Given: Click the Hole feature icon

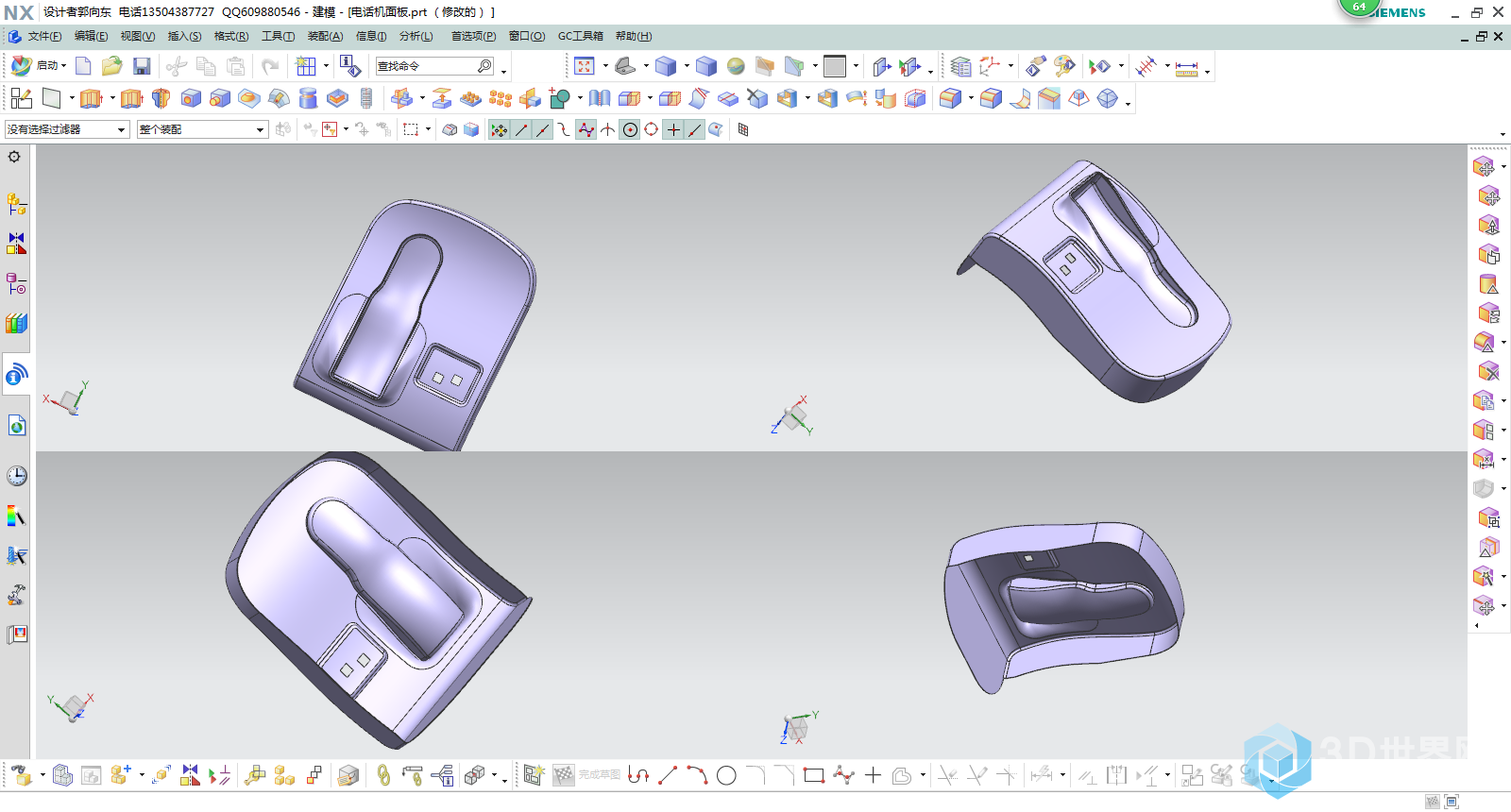Looking at the screenshot, I should tap(191, 98).
